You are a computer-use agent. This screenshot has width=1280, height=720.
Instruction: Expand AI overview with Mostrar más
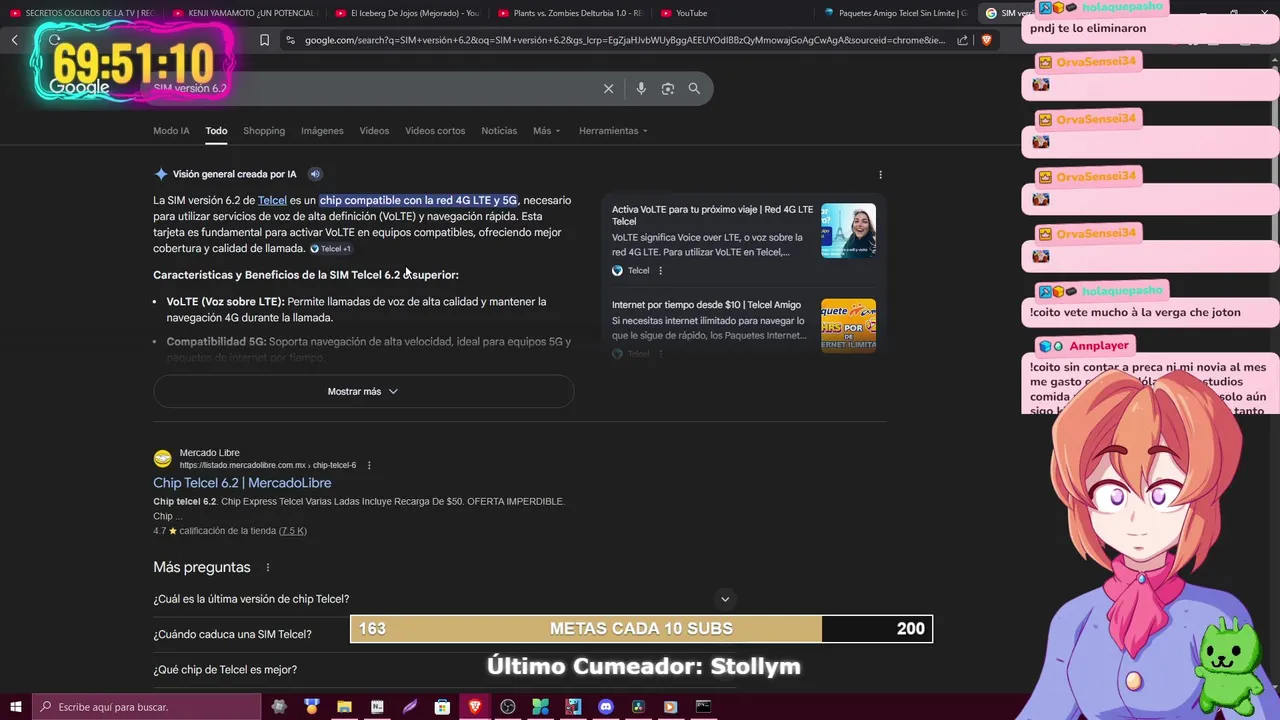[363, 391]
